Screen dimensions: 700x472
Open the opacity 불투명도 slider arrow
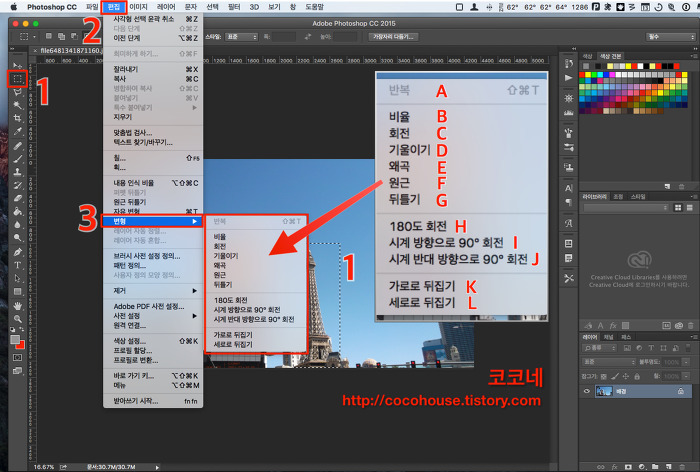tap(686, 362)
